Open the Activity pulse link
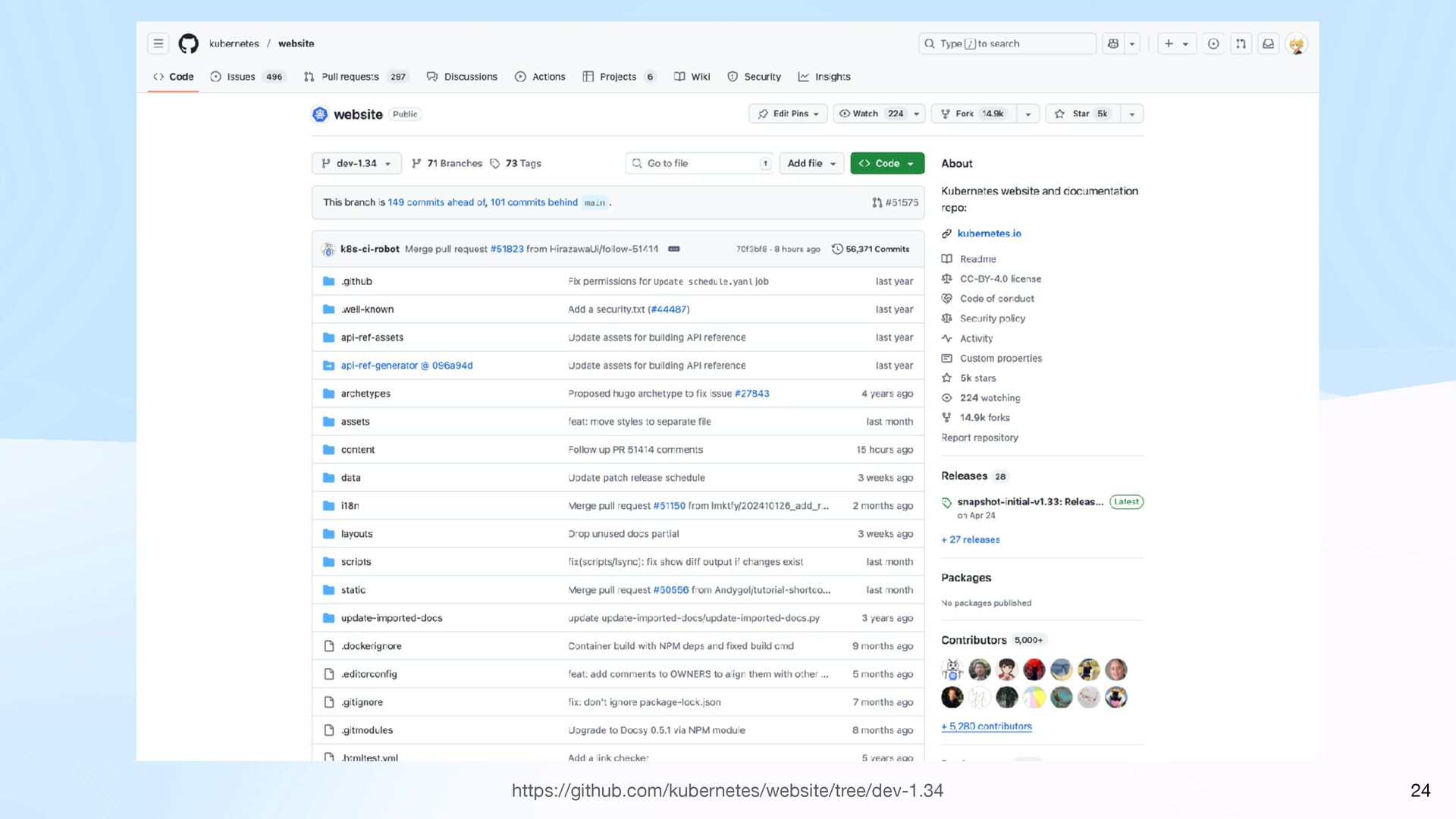This screenshot has height=819, width=1456. pyautogui.click(x=968, y=339)
